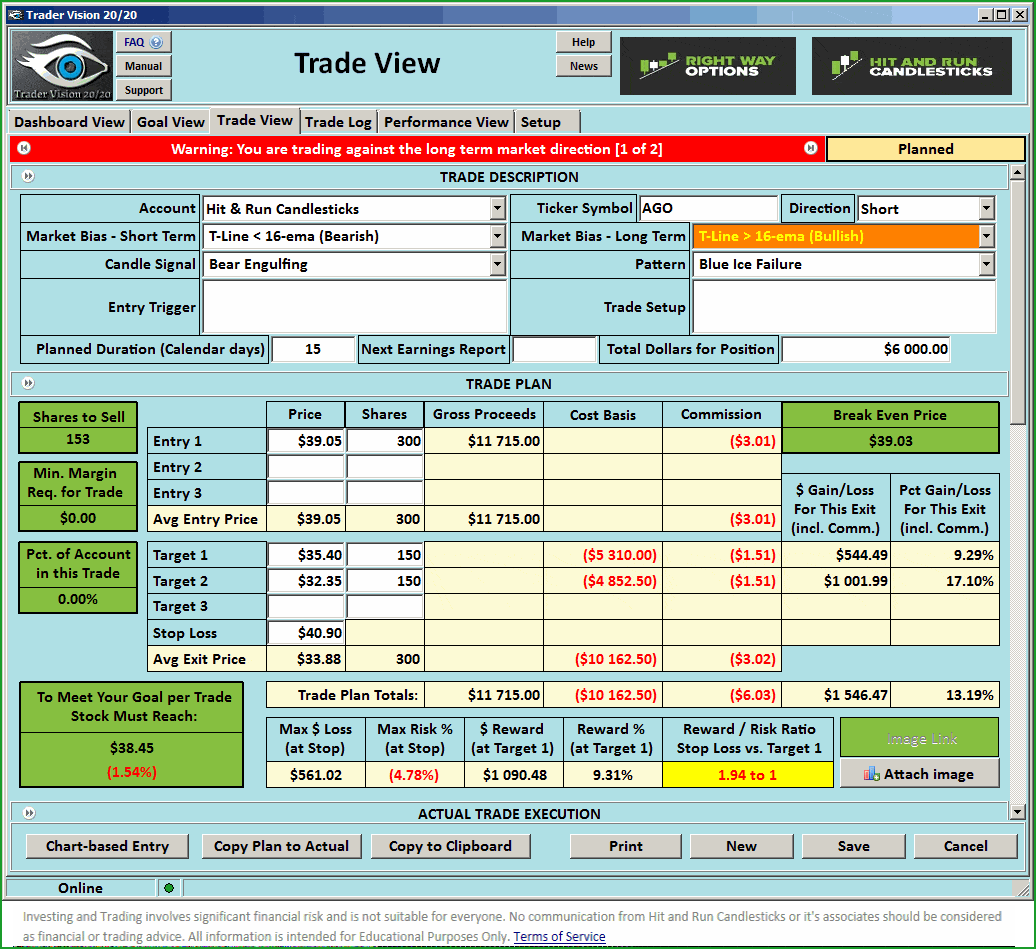Click the Planned Duration field
Screen dimensions: 1036x949
[313, 349]
